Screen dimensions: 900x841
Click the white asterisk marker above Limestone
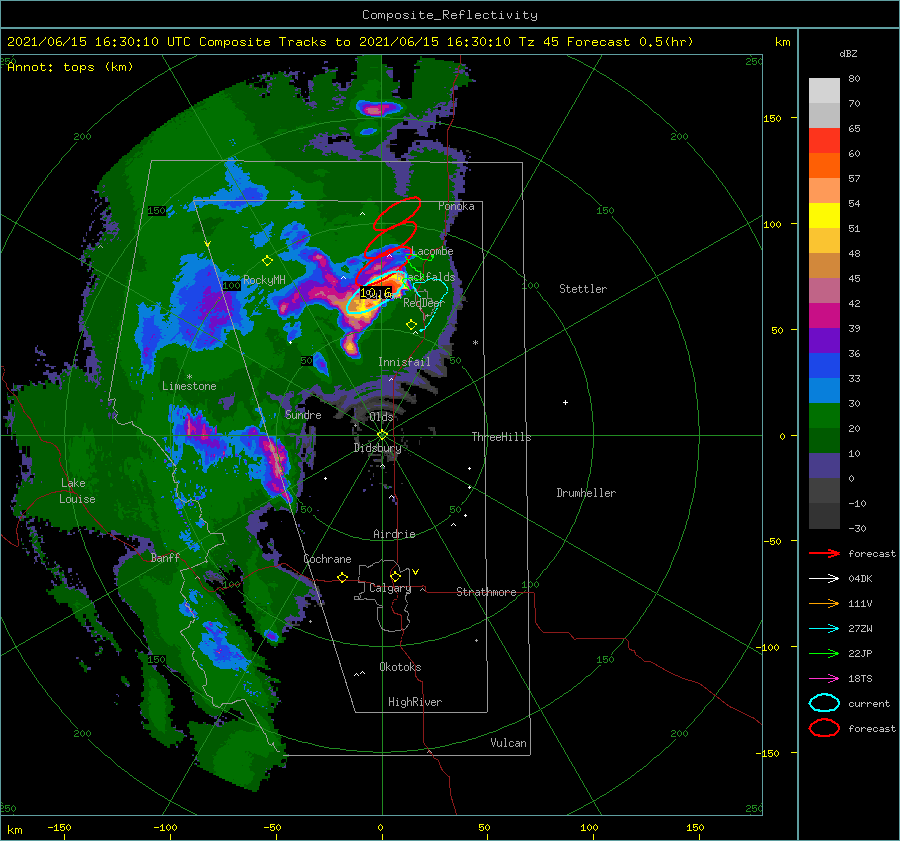pyautogui.click(x=189, y=377)
